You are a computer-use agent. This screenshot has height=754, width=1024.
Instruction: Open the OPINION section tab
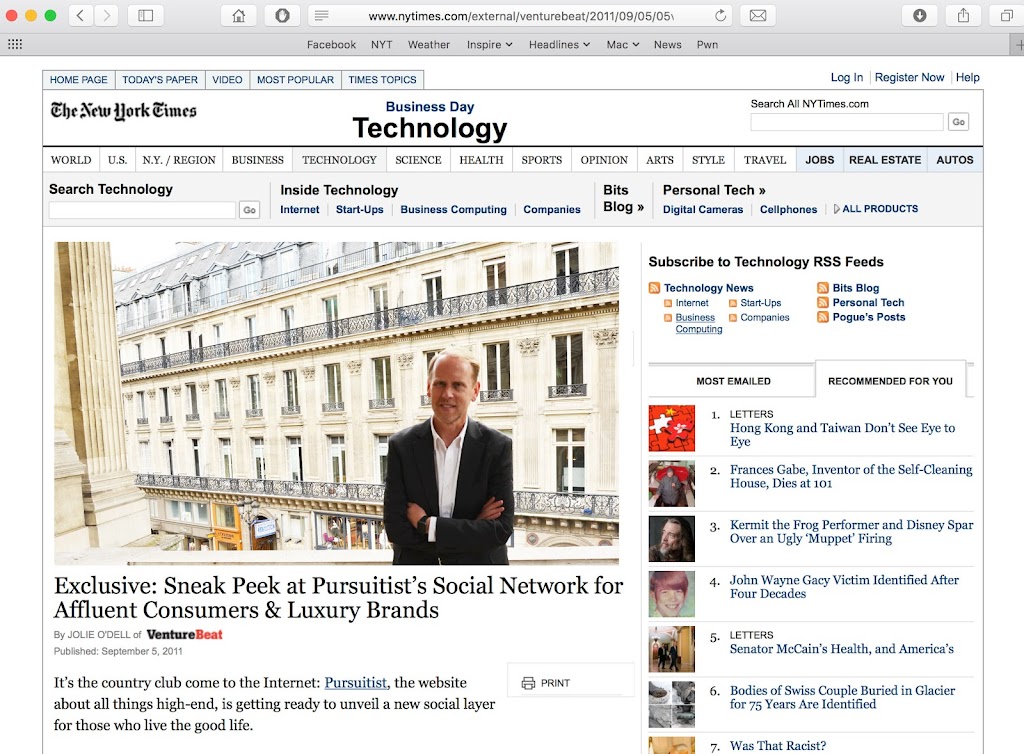click(603, 160)
